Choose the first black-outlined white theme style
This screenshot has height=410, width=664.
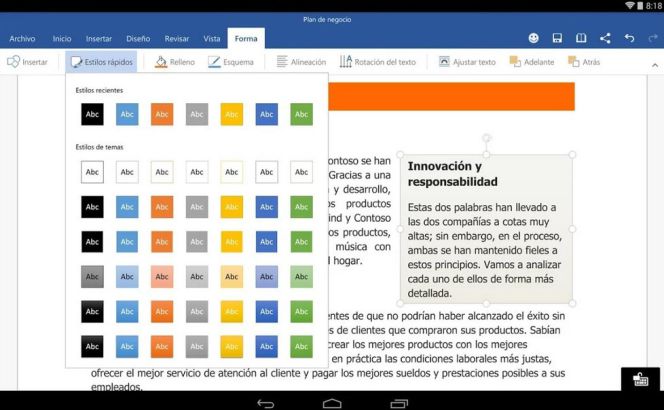[92, 172]
